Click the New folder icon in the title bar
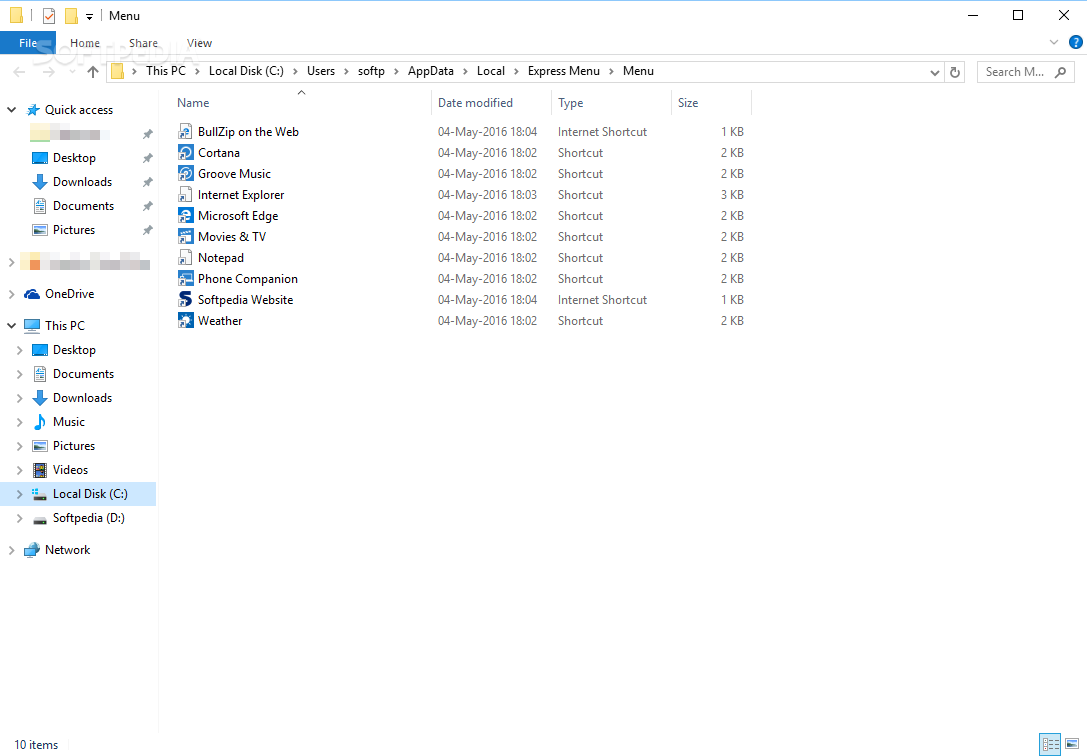The image size is (1087, 756). [71, 15]
